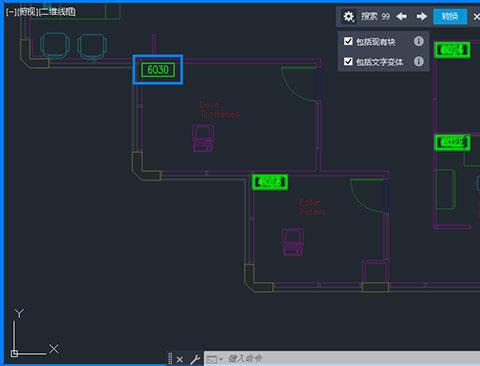
Task: Click the blue 转换 button
Action: (450, 16)
